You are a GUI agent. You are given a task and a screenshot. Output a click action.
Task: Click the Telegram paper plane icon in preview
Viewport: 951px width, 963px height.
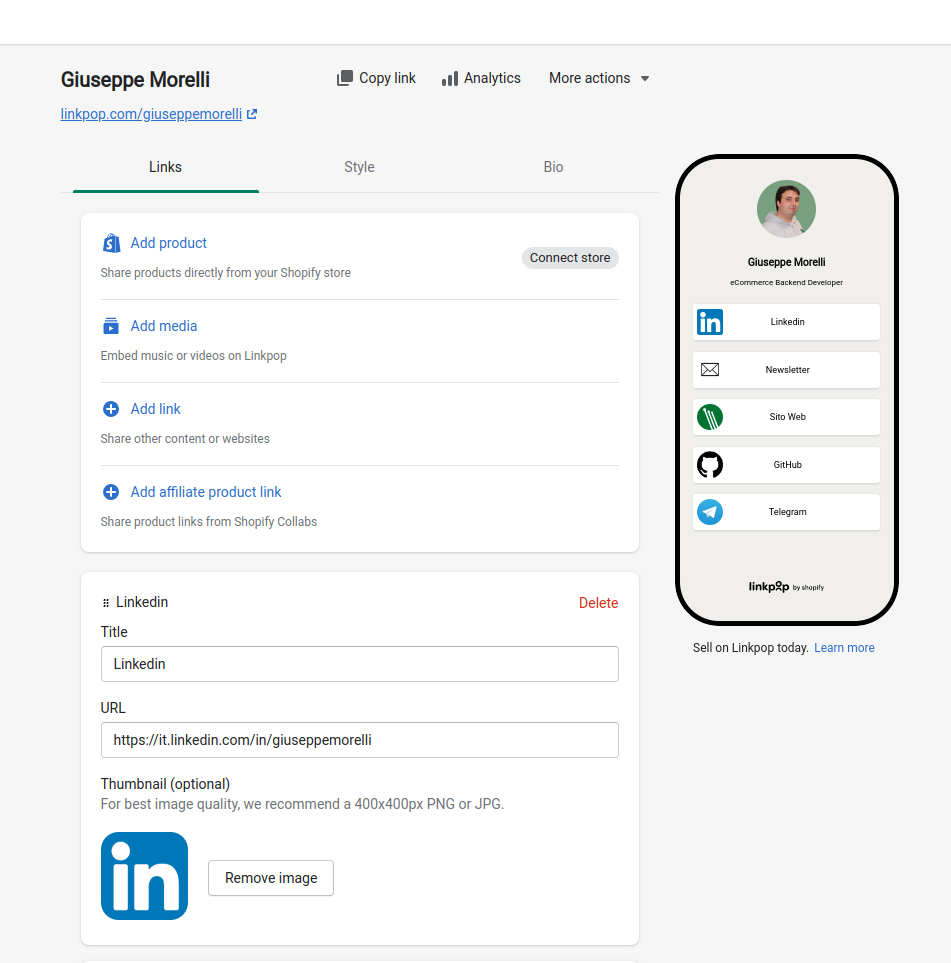coord(710,512)
